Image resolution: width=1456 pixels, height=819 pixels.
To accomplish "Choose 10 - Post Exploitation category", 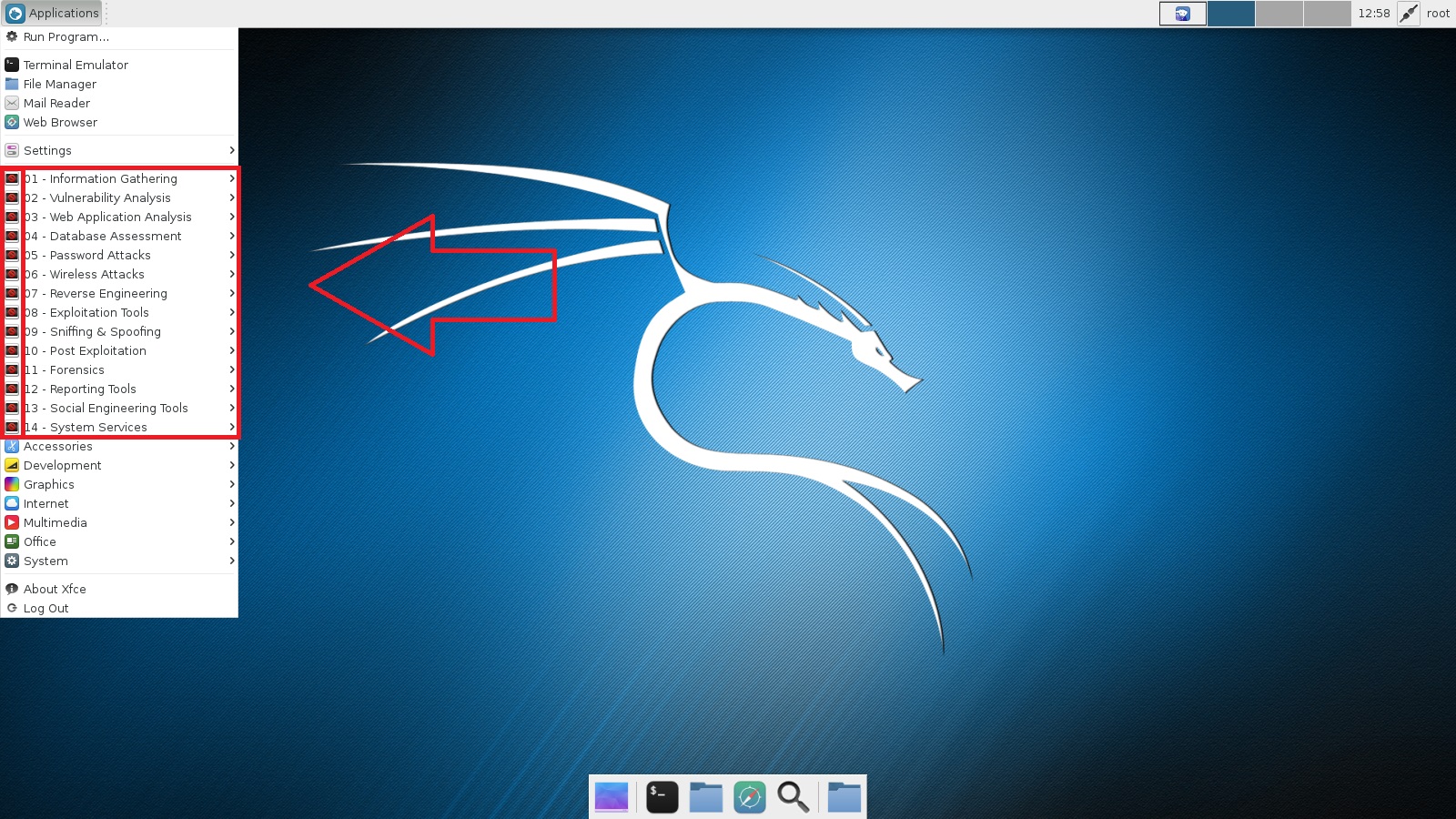I will click(x=119, y=350).
